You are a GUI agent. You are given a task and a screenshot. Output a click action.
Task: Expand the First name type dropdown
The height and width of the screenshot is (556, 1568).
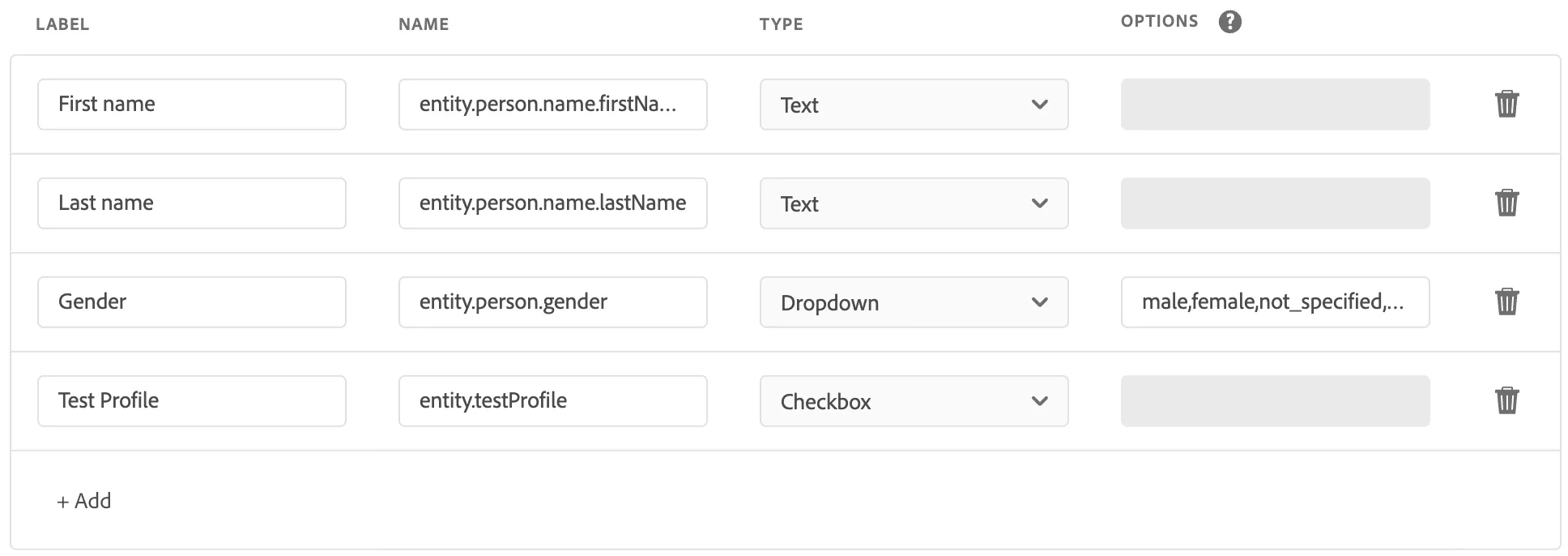click(914, 105)
